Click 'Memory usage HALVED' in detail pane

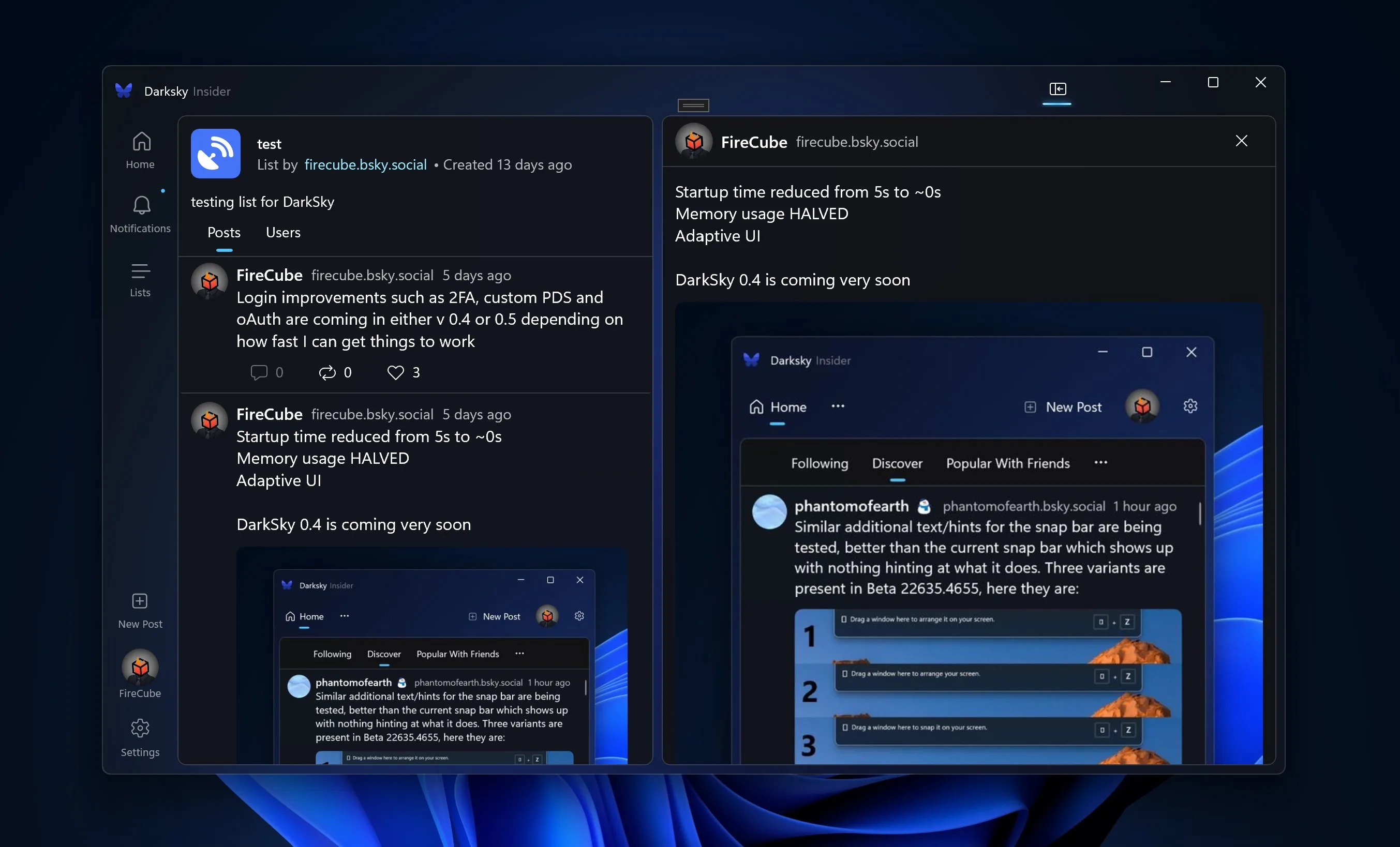[x=762, y=214]
